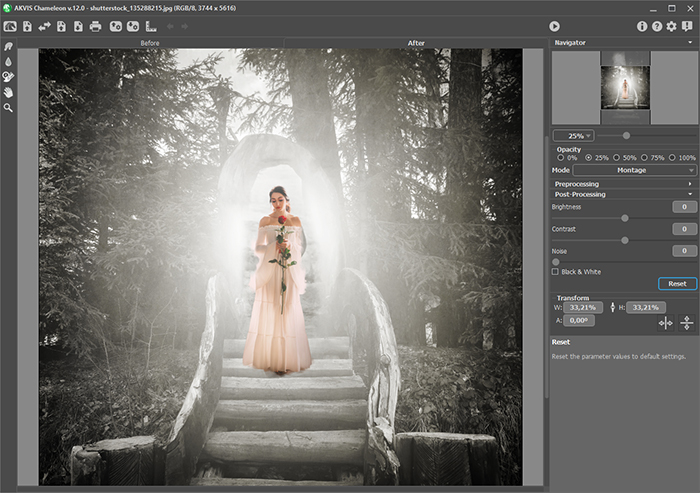Toggle the rulers and scale icon

(x=151, y=26)
